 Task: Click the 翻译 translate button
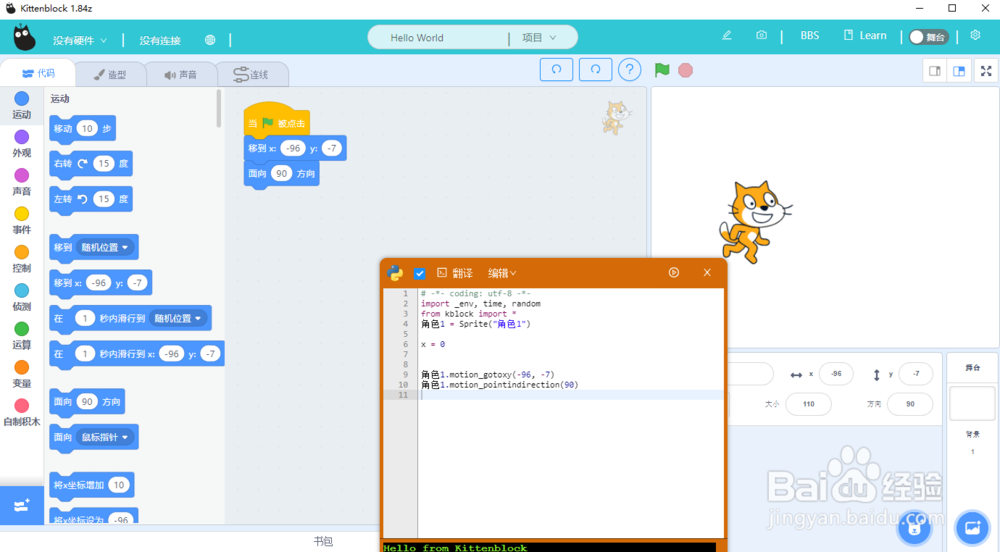click(455, 273)
